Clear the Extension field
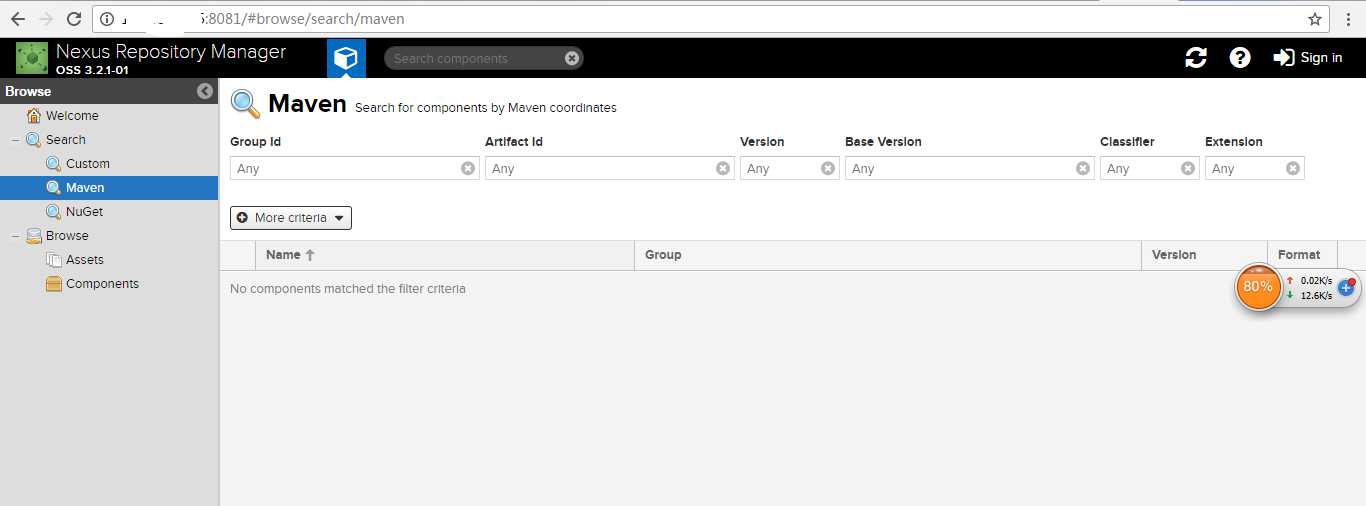Image resolution: width=1366 pixels, height=506 pixels. tap(1293, 168)
